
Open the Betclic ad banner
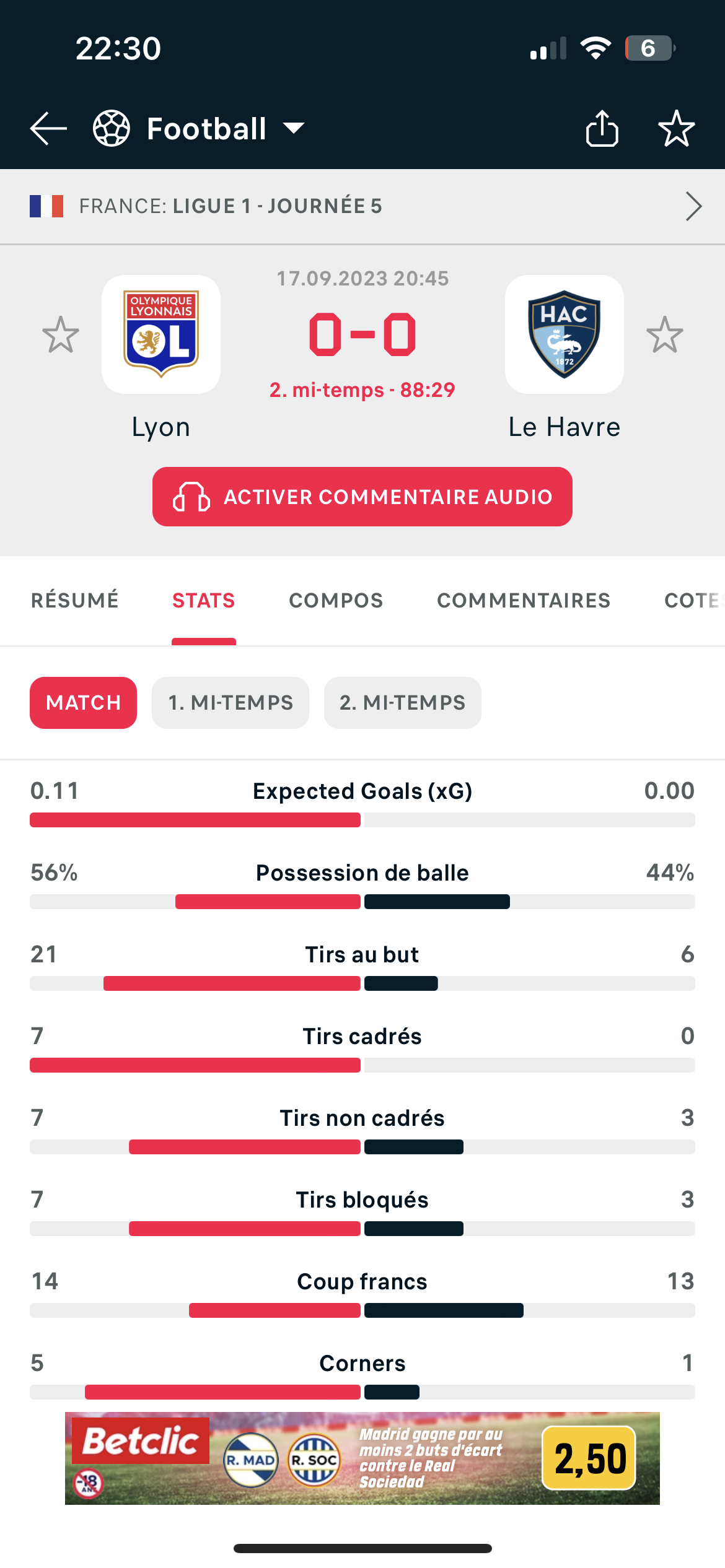tap(362, 1458)
